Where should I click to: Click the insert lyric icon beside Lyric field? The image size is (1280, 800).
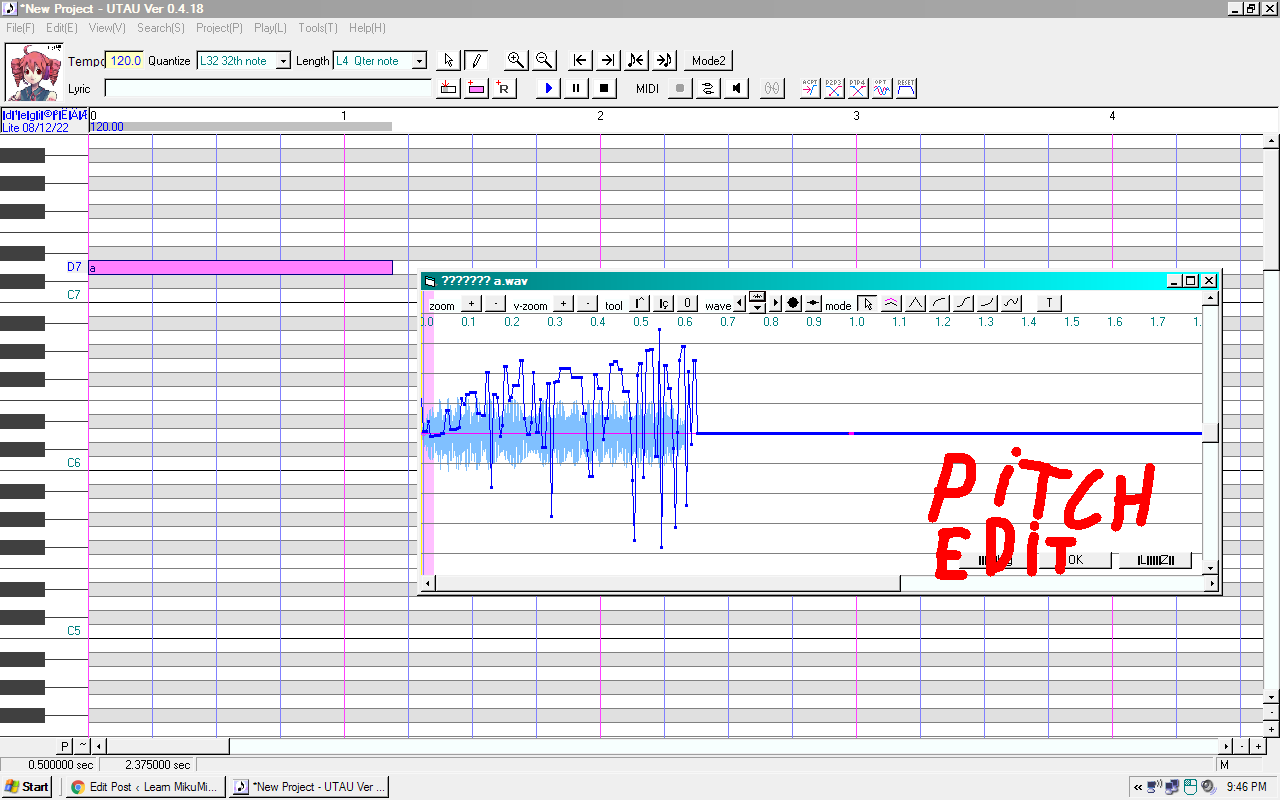point(449,89)
